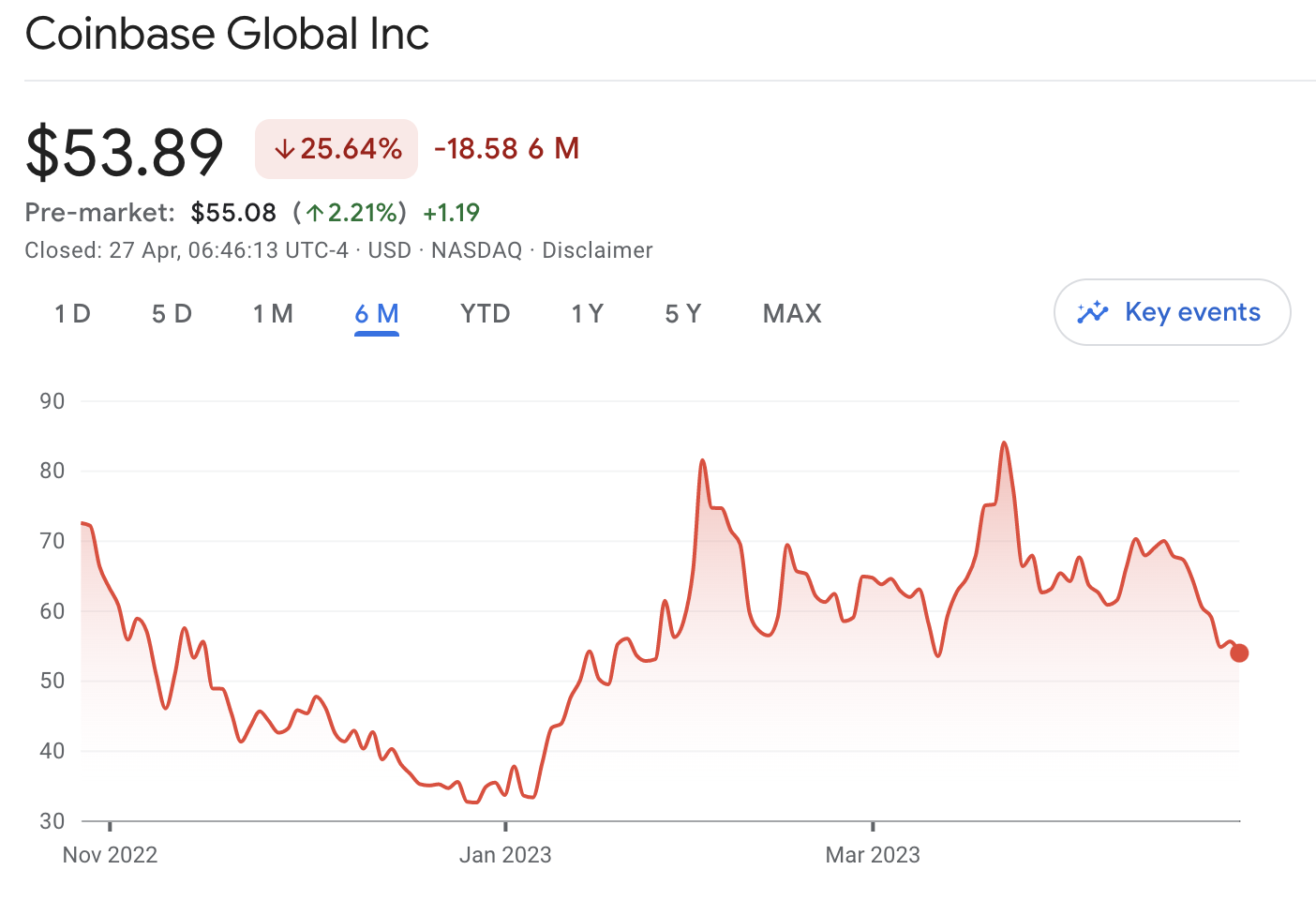1316x900 pixels.
Task: Click the Nov 2022 axis label
Action: (x=110, y=855)
